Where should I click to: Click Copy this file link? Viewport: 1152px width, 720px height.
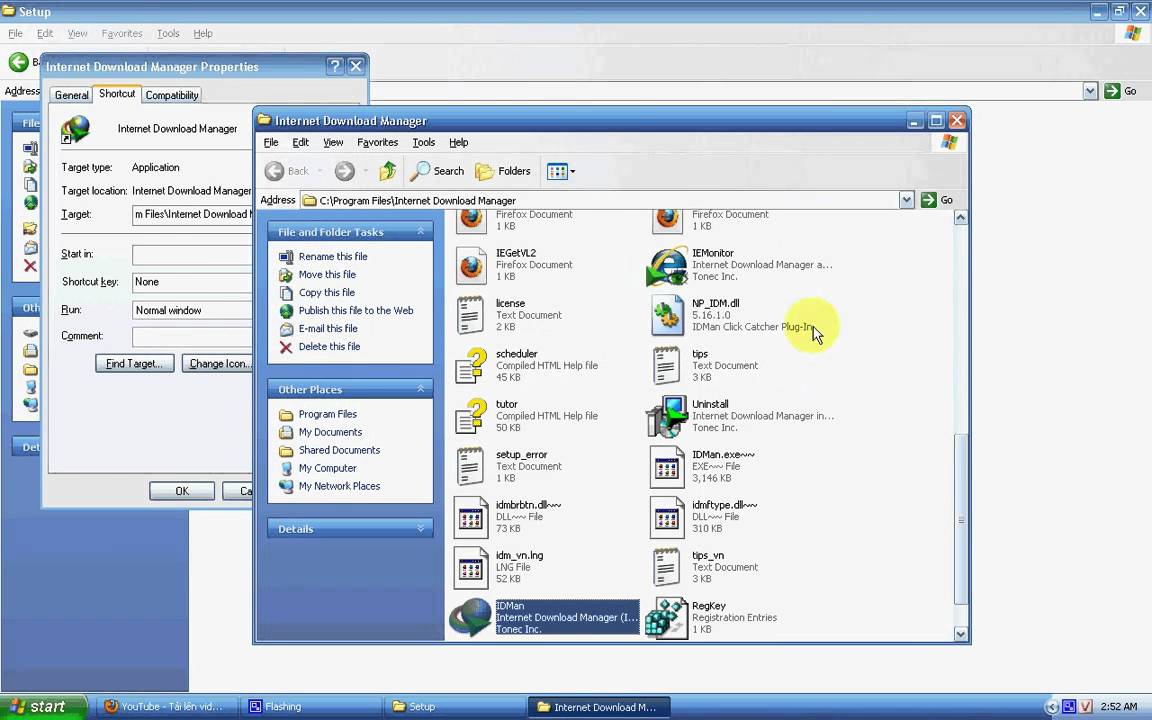click(x=326, y=292)
